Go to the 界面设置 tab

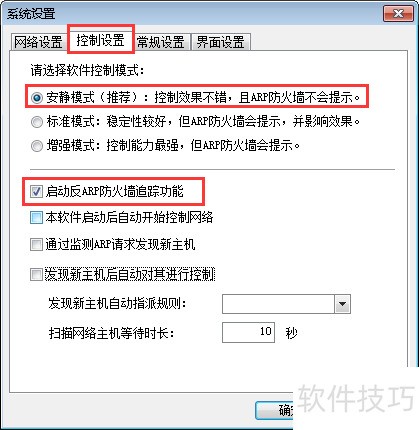click(221, 42)
